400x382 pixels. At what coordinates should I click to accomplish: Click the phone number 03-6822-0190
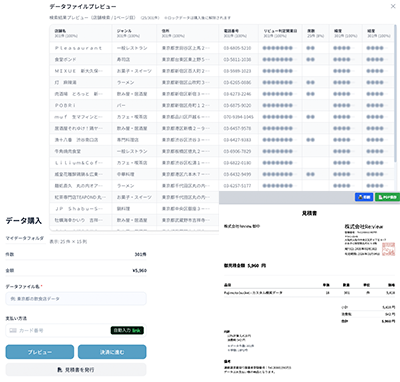pyautogui.click(x=237, y=163)
